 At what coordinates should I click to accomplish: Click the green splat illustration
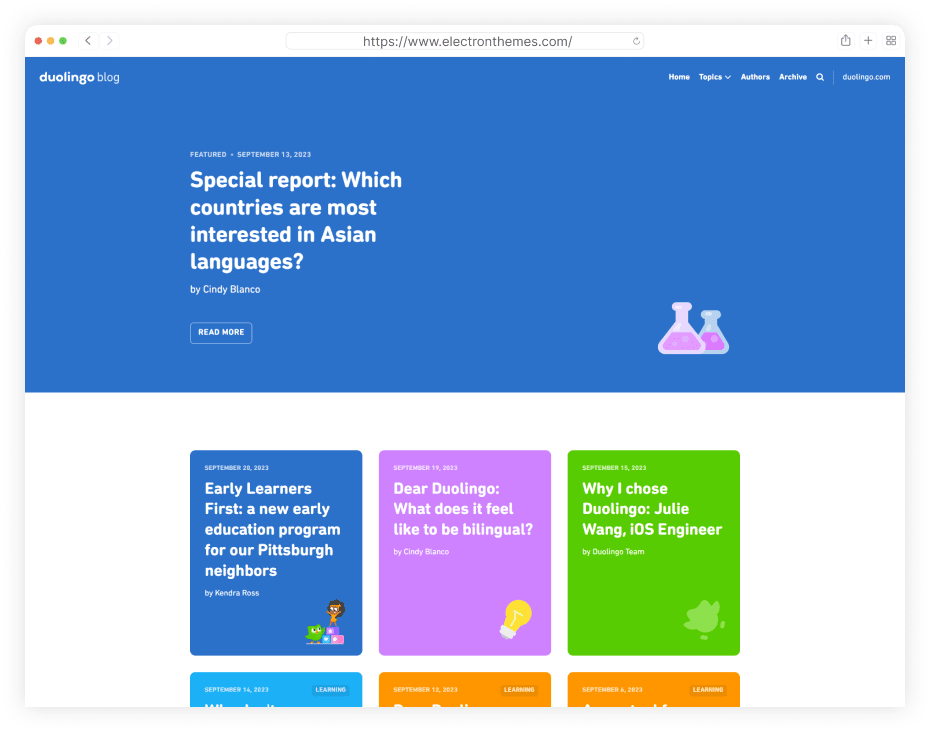[x=704, y=619]
